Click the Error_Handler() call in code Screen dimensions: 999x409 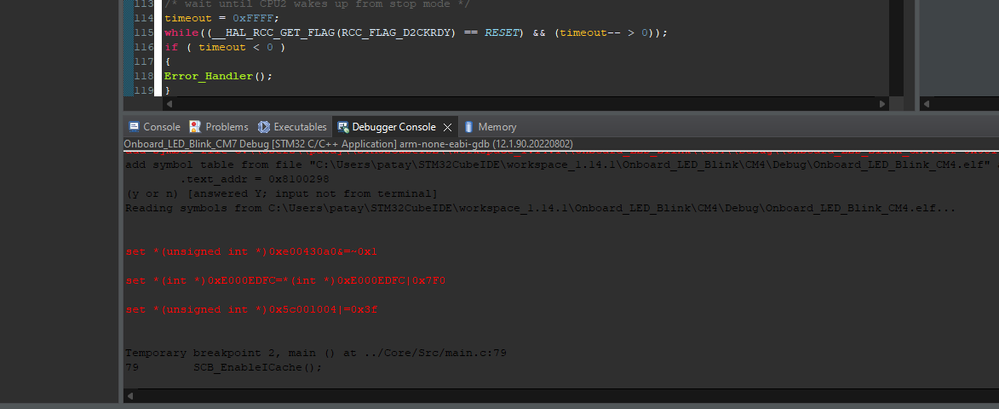coord(218,76)
